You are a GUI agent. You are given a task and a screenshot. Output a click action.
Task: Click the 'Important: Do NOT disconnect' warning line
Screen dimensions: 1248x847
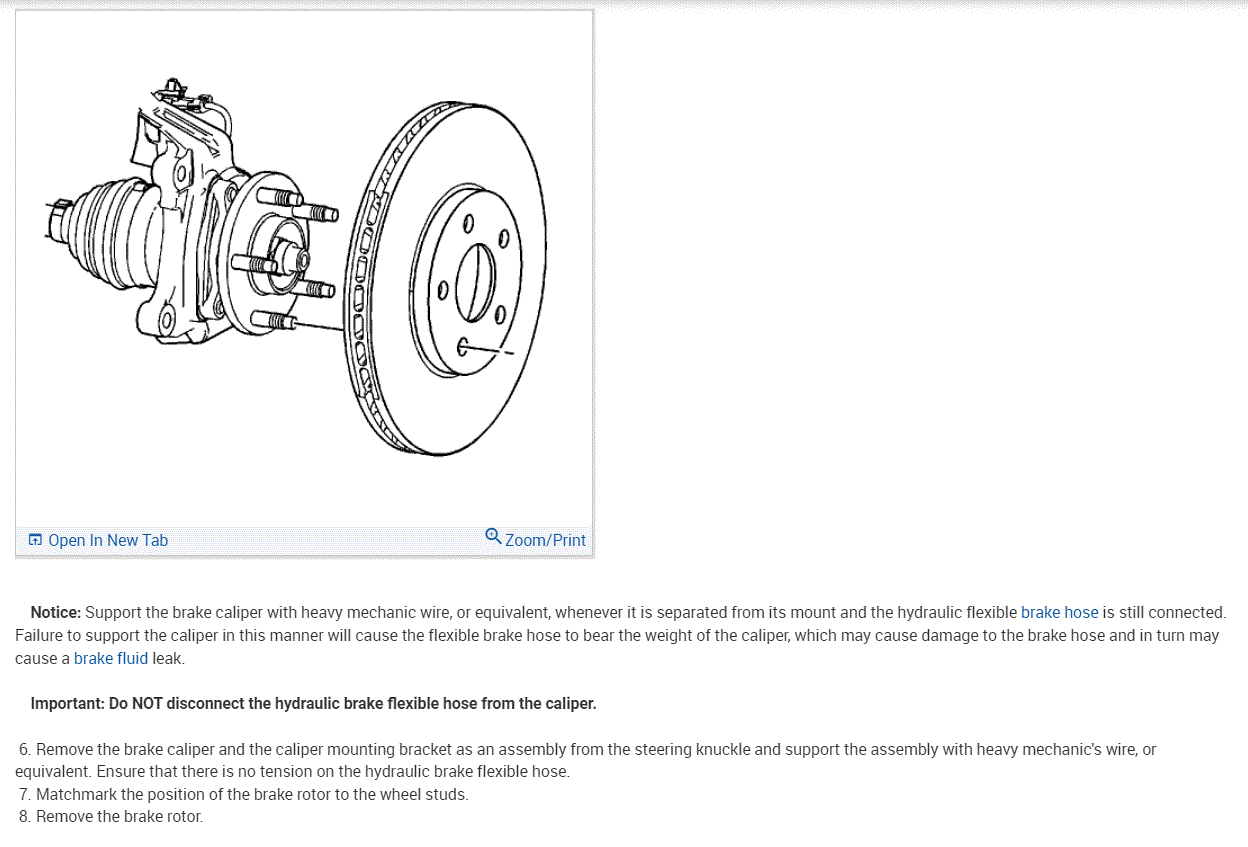click(x=313, y=703)
